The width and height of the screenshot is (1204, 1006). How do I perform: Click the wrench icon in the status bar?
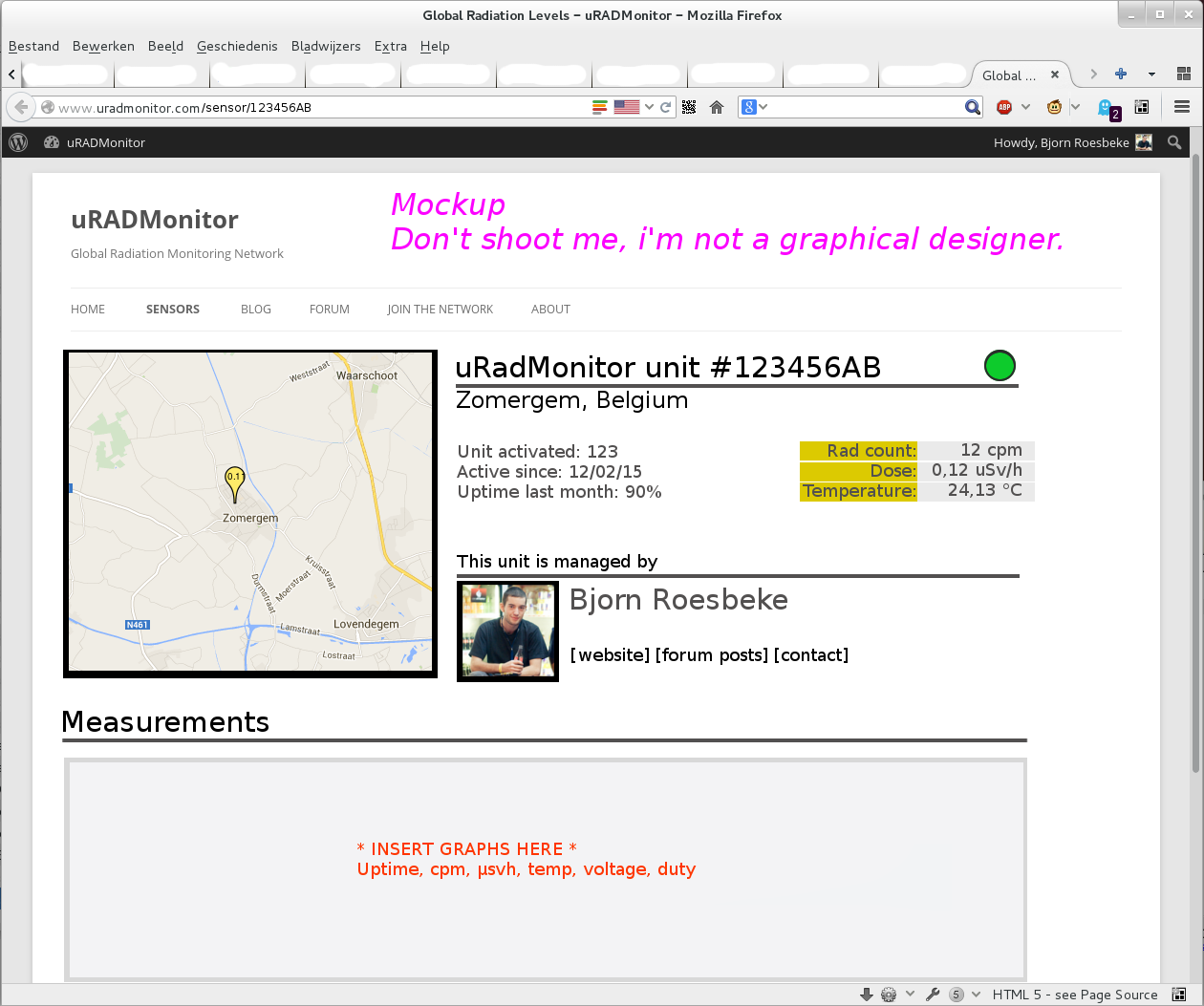coord(934,995)
